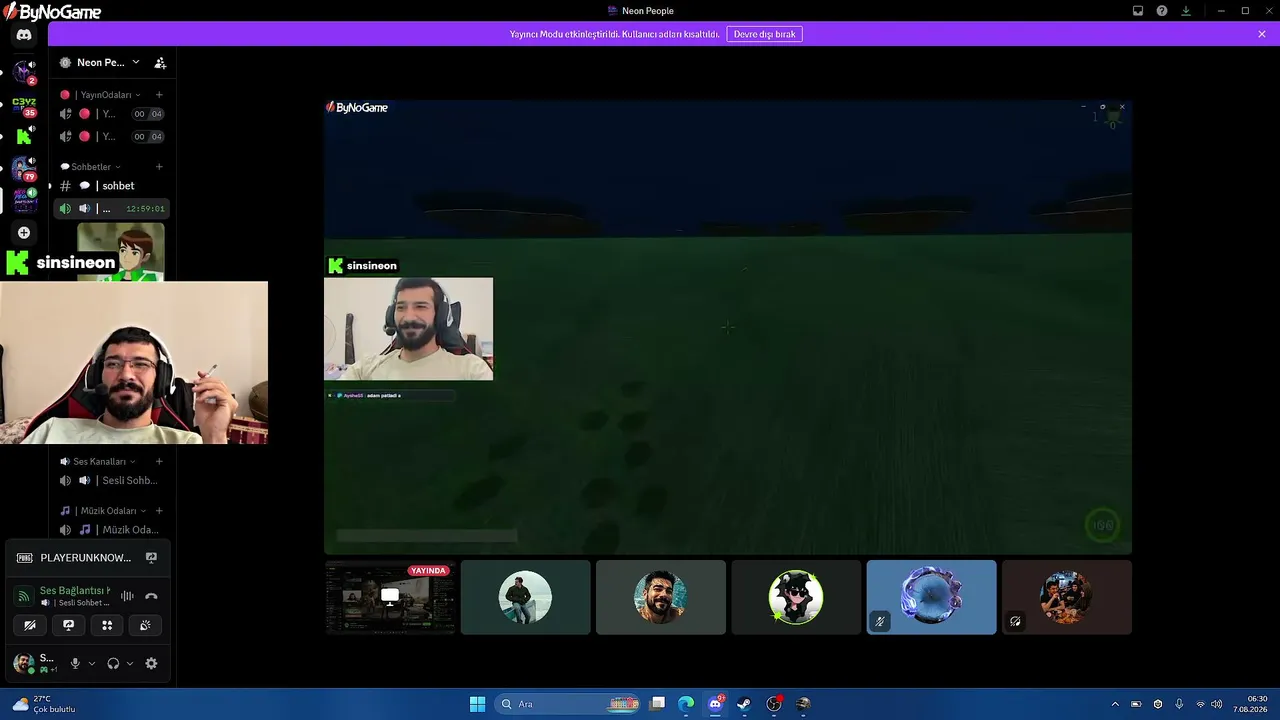Open Discord help icon

tap(1162, 11)
